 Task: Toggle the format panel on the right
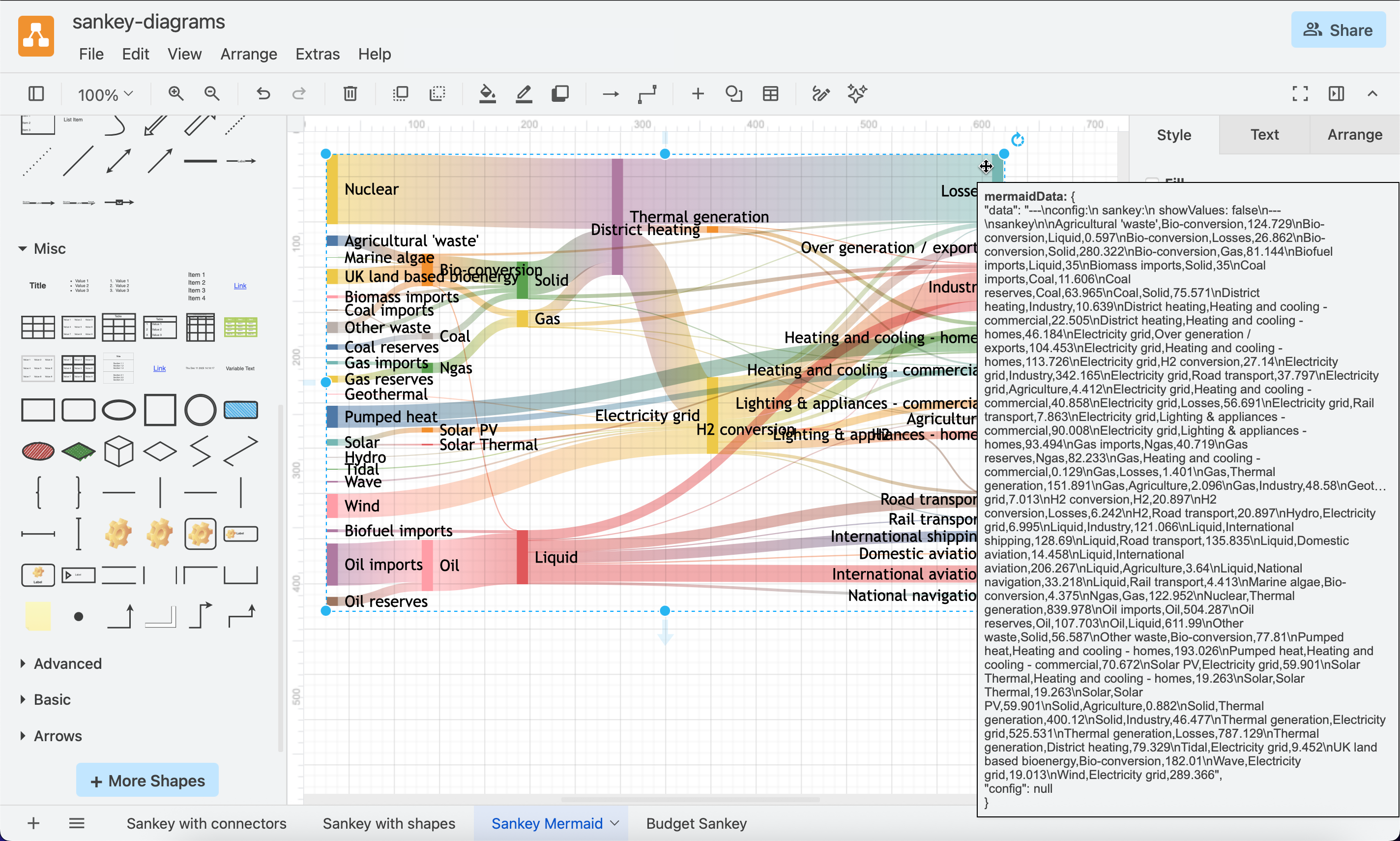[1336, 93]
